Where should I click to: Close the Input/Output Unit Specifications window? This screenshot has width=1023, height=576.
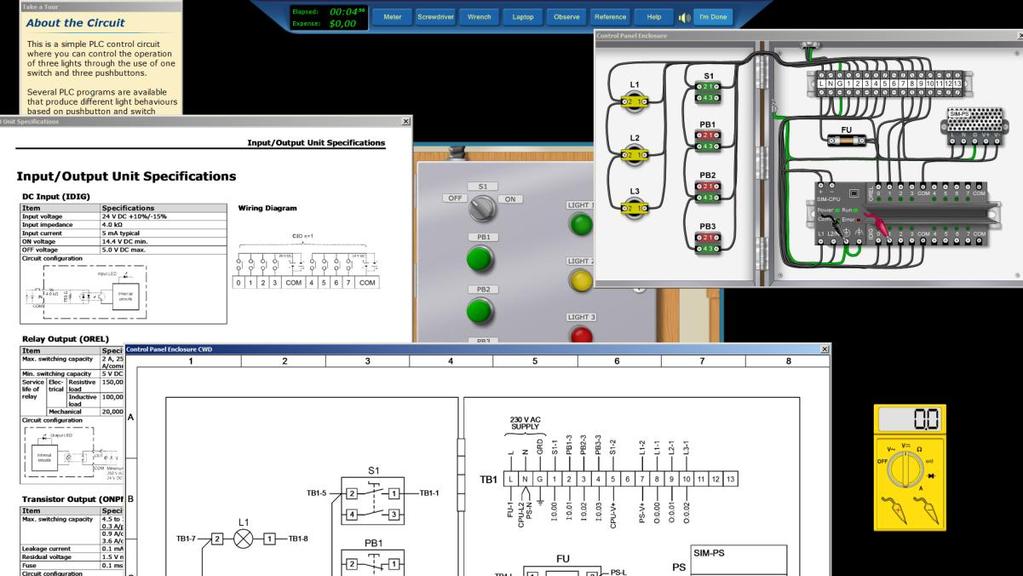coord(406,121)
